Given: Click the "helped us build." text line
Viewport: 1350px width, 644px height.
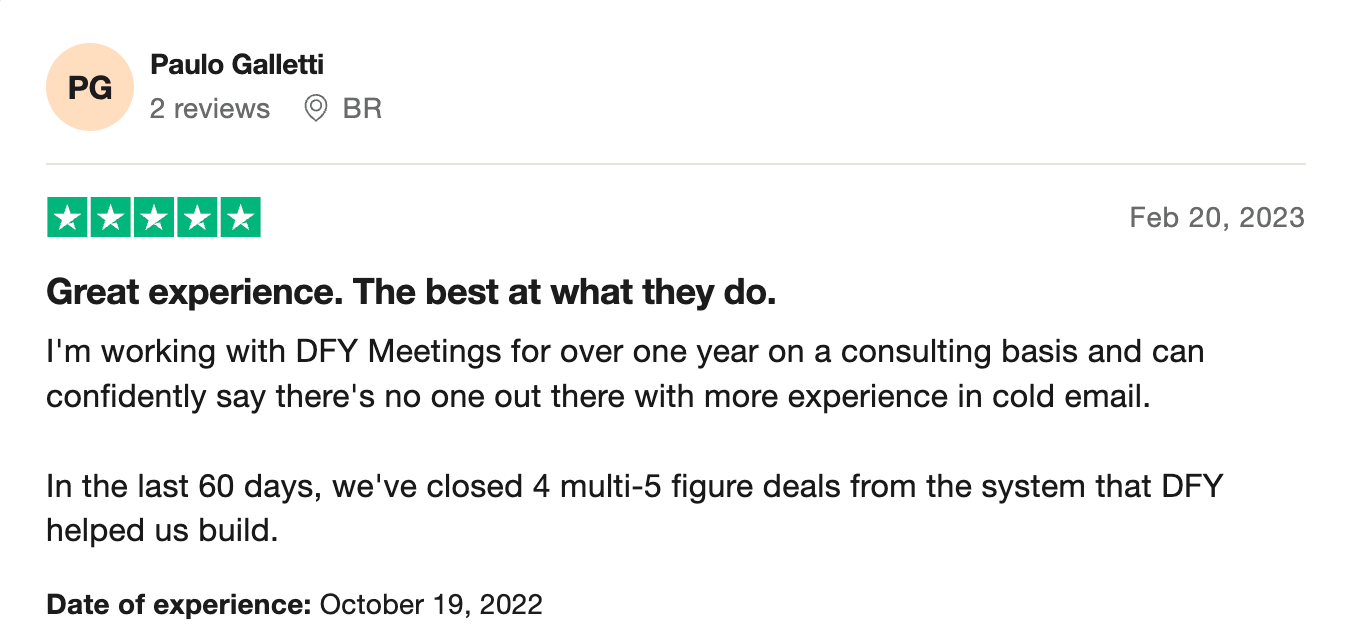Looking at the screenshot, I should (x=161, y=531).
